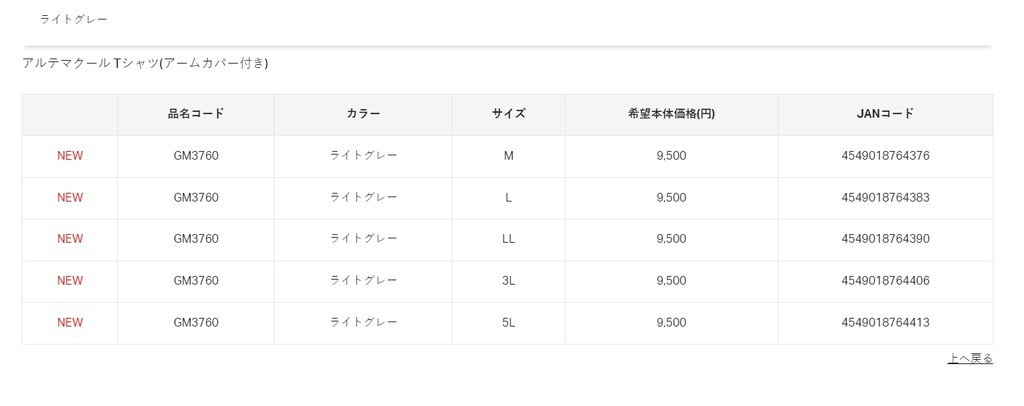1024x406 pixels.
Task: Click the サイズ column header
Action: [x=508, y=114]
